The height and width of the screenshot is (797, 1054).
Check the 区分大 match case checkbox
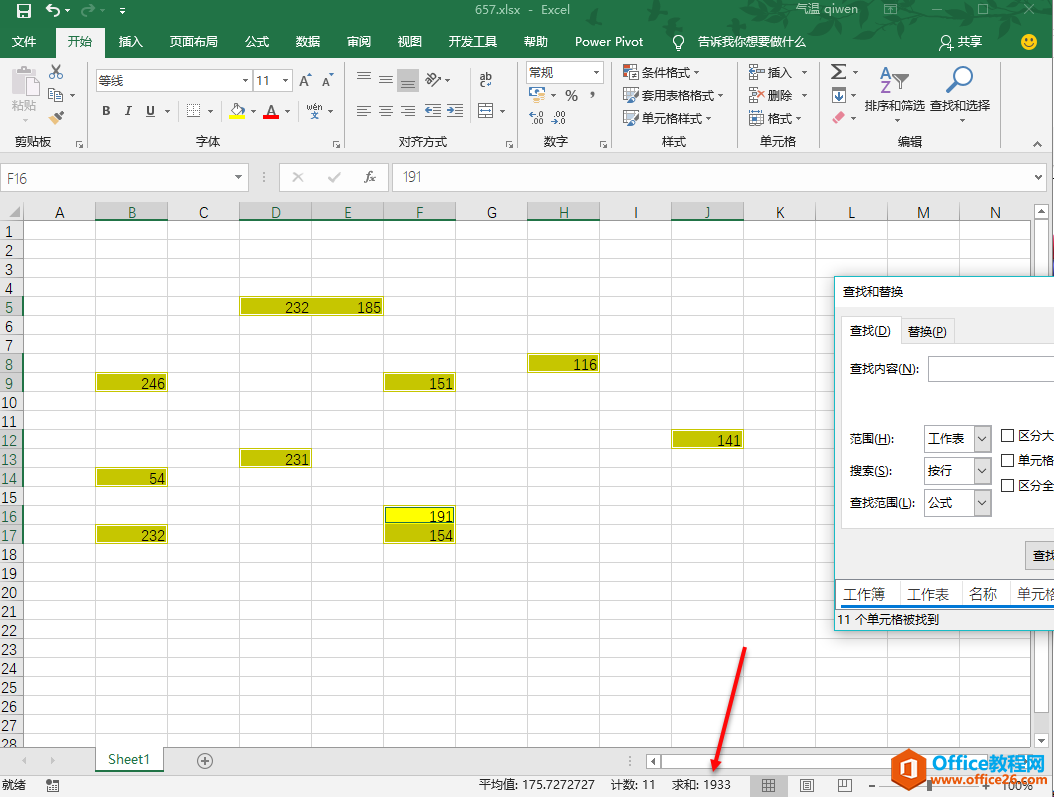click(1008, 435)
